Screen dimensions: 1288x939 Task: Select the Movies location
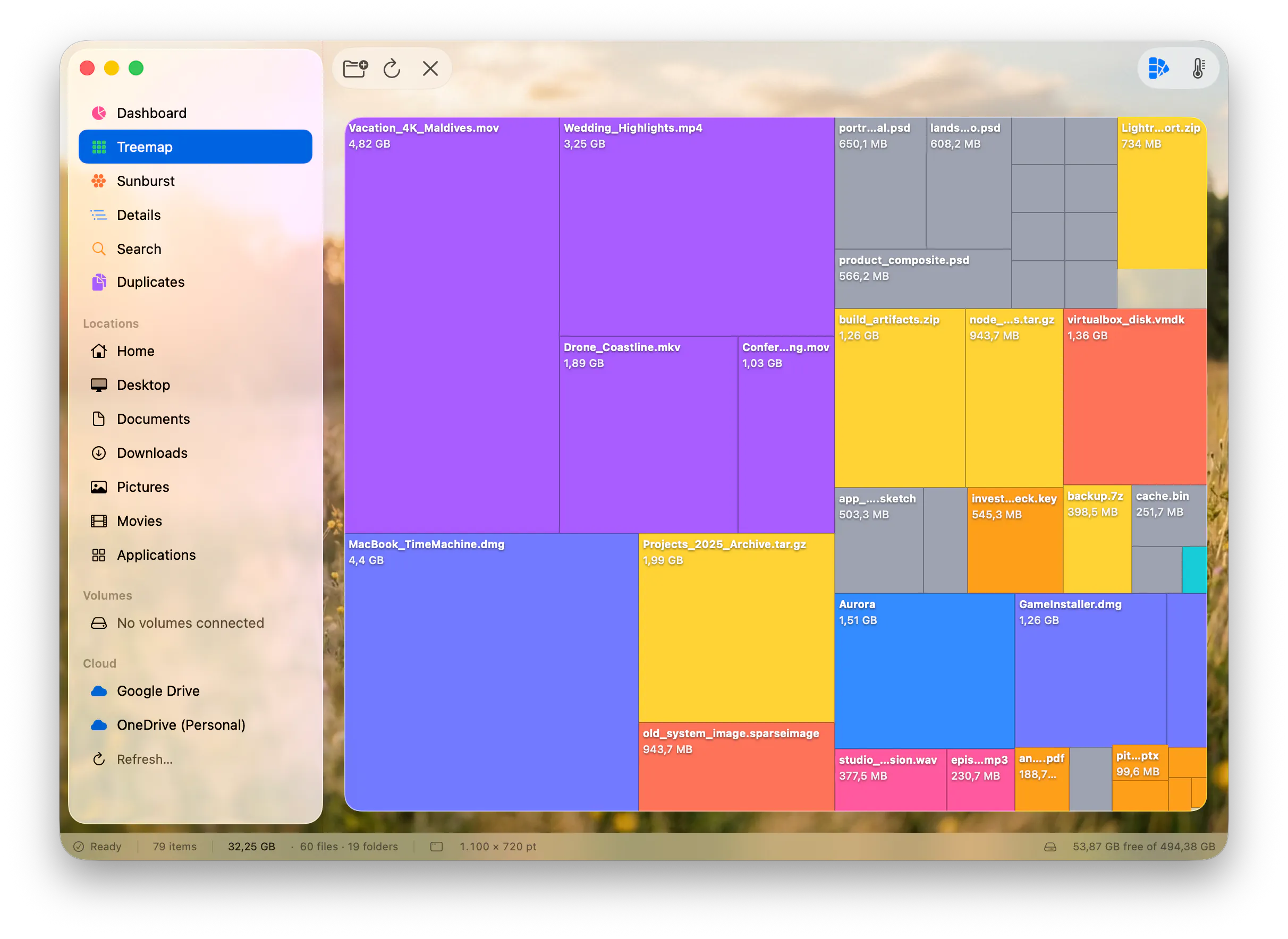point(195,520)
